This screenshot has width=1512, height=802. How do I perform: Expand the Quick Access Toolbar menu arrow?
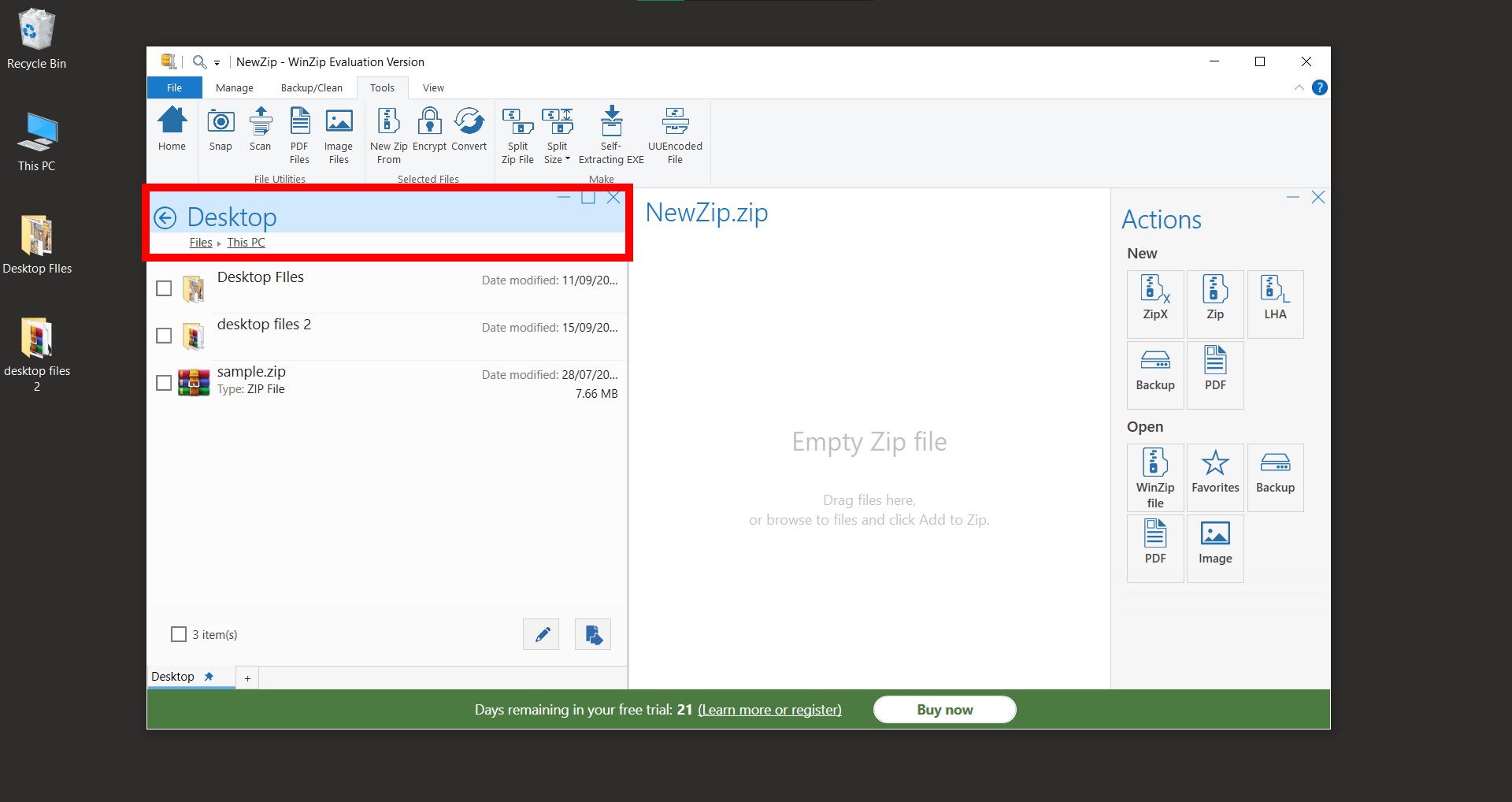(217, 61)
